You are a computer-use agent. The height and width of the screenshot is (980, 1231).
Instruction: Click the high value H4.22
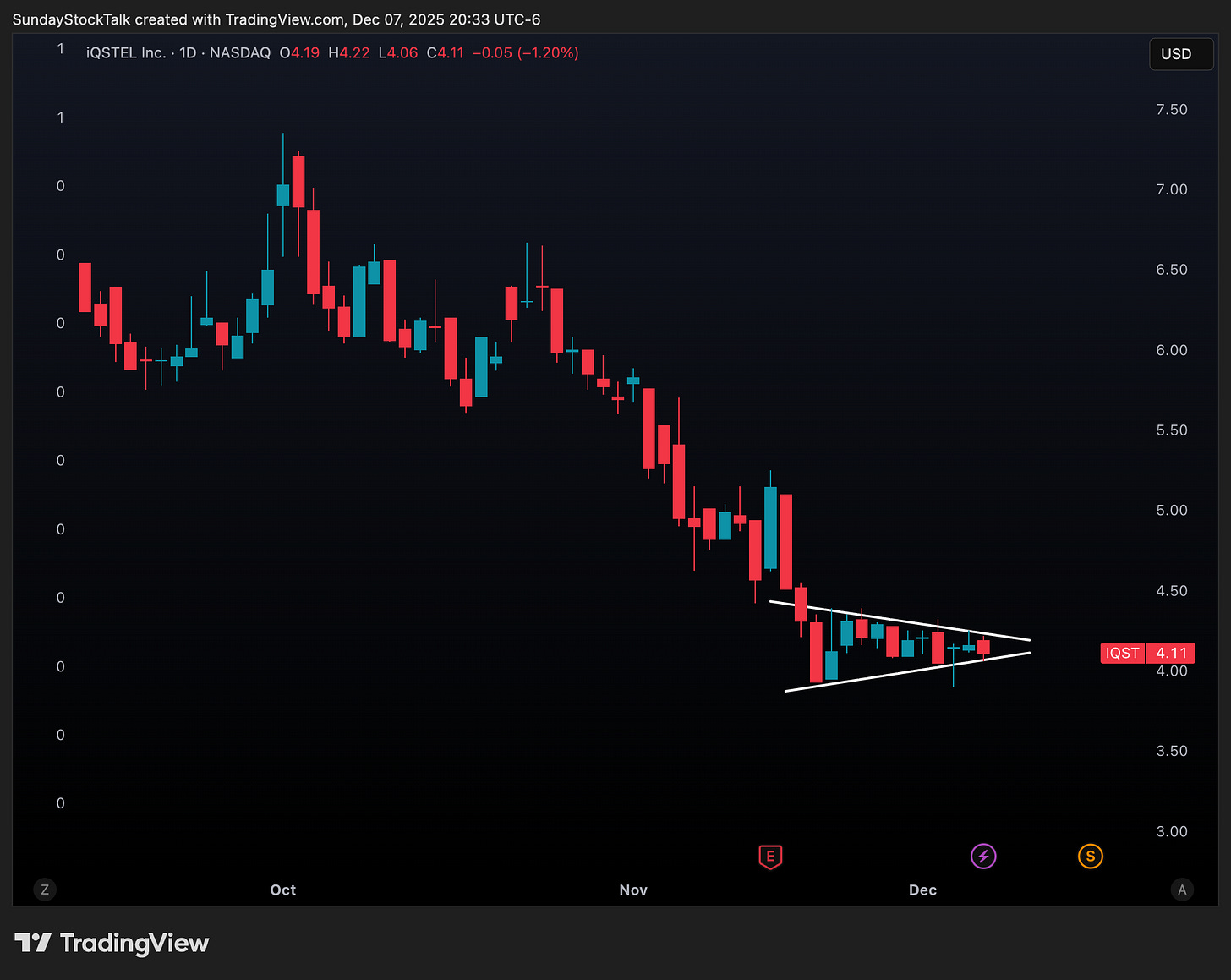(349, 53)
